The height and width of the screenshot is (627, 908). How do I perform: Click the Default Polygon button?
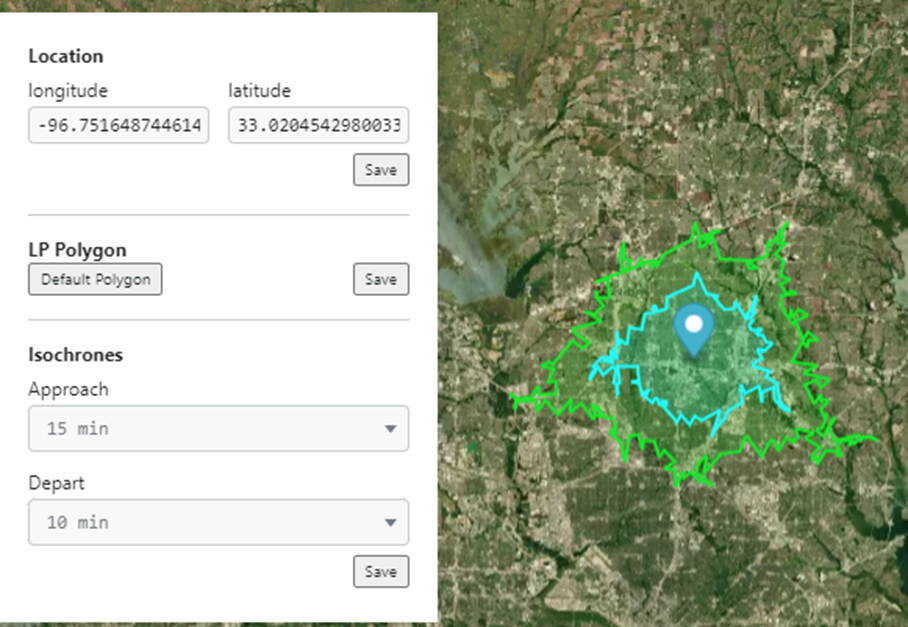pyautogui.click(x=96, y=279)
